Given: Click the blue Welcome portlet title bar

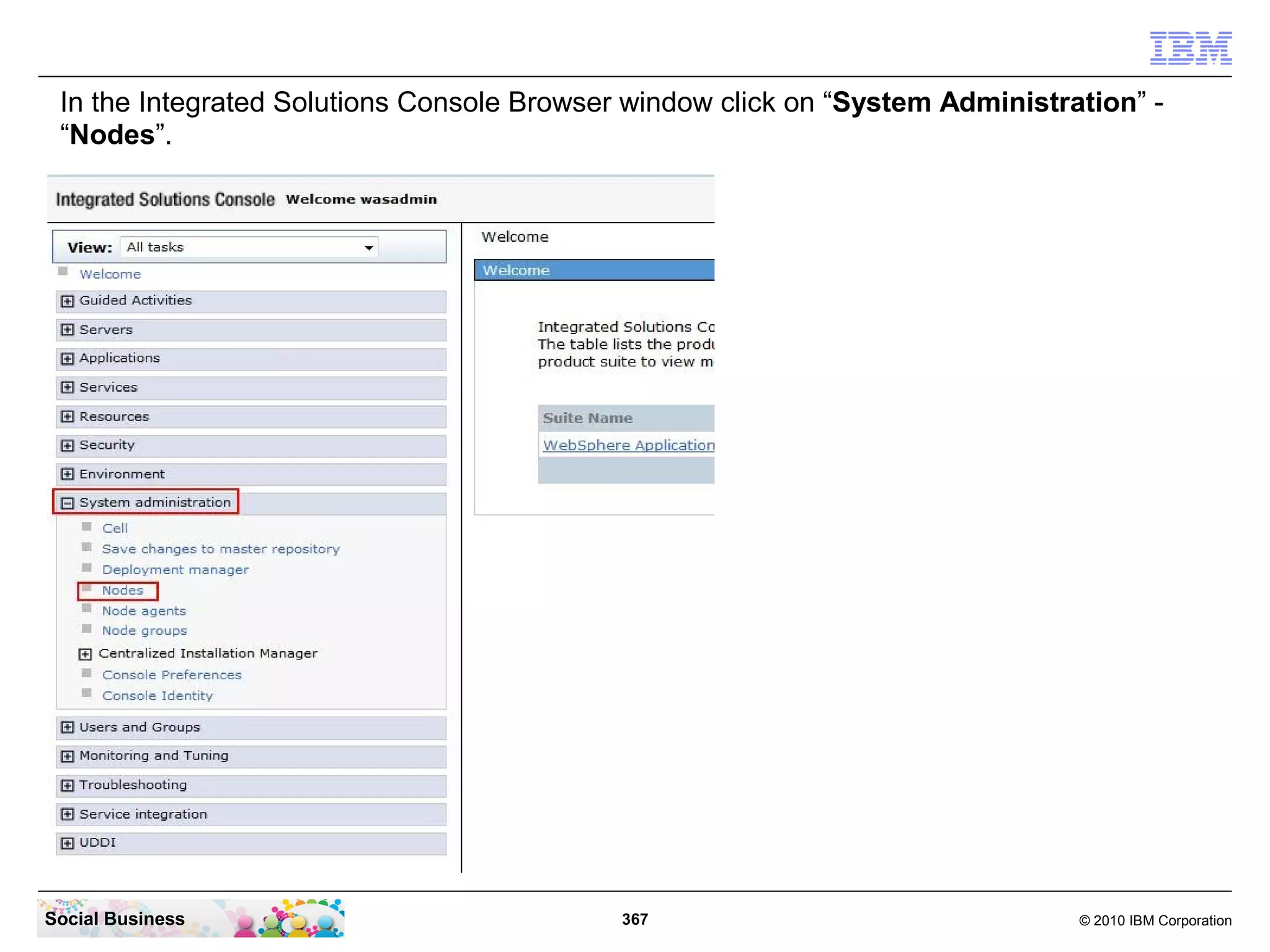Looking at the screenshot, I should [594, 270].
